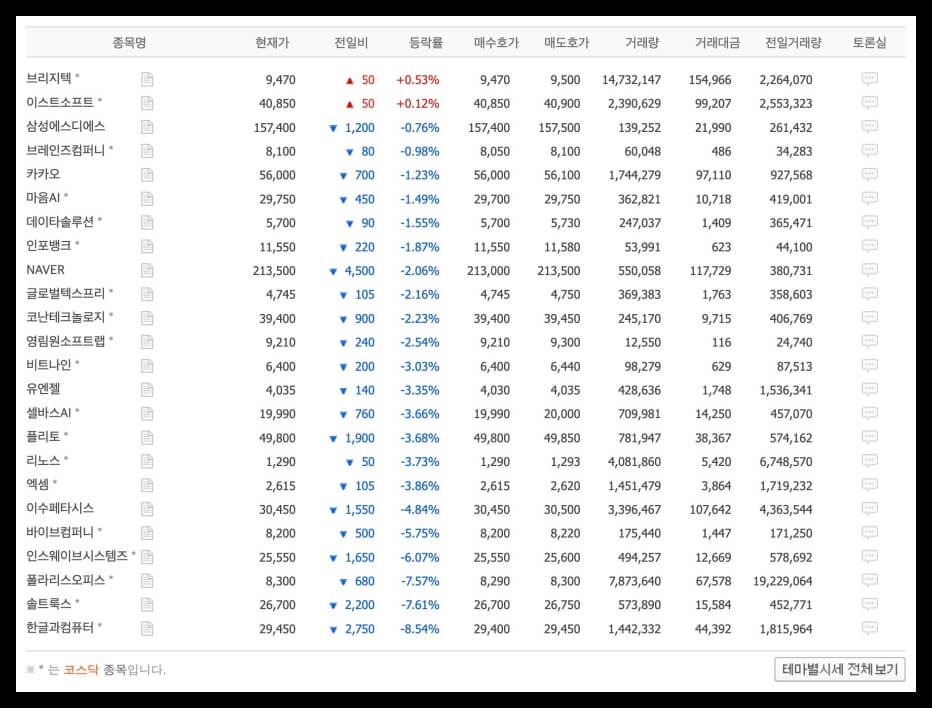Select the 157,400 current price cell
932x708 pixels.
(274, 127)
